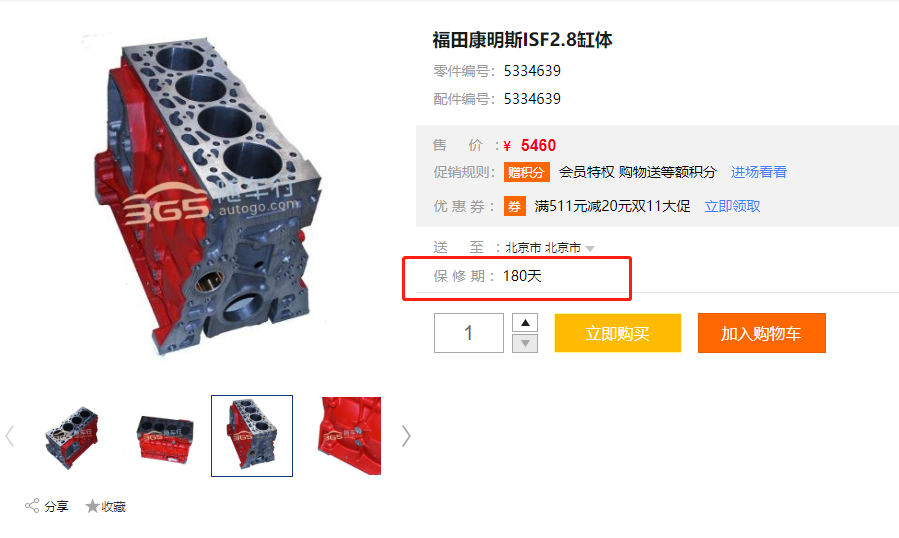Image resolution: width=899 pixels, height=538 pixels.
Task: Increase quantity with the up arrow
Action: [x=525, y=323]
